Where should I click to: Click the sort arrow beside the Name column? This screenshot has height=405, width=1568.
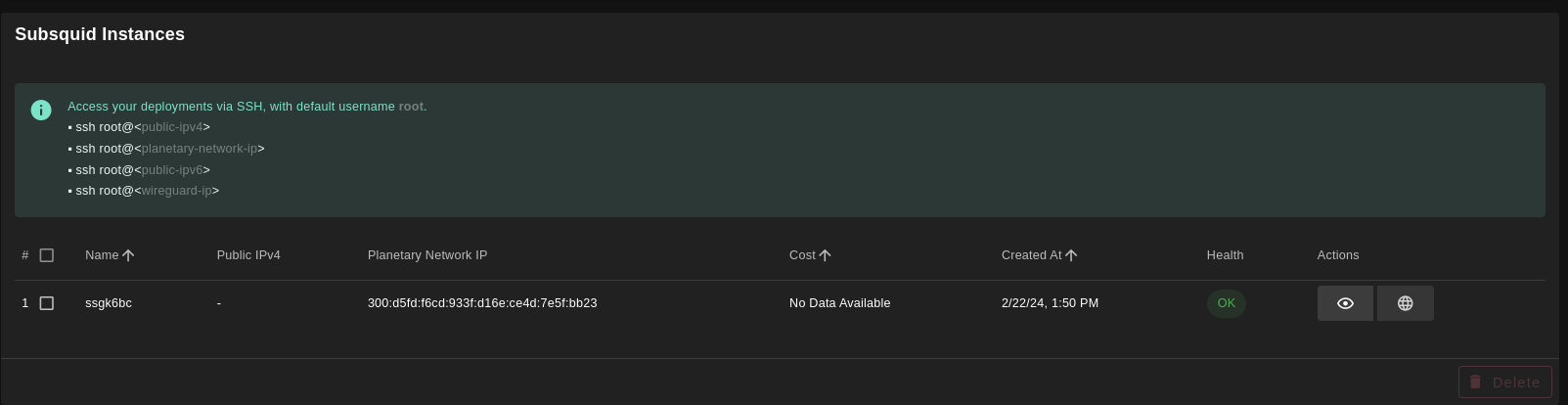(x=128, y=255)
